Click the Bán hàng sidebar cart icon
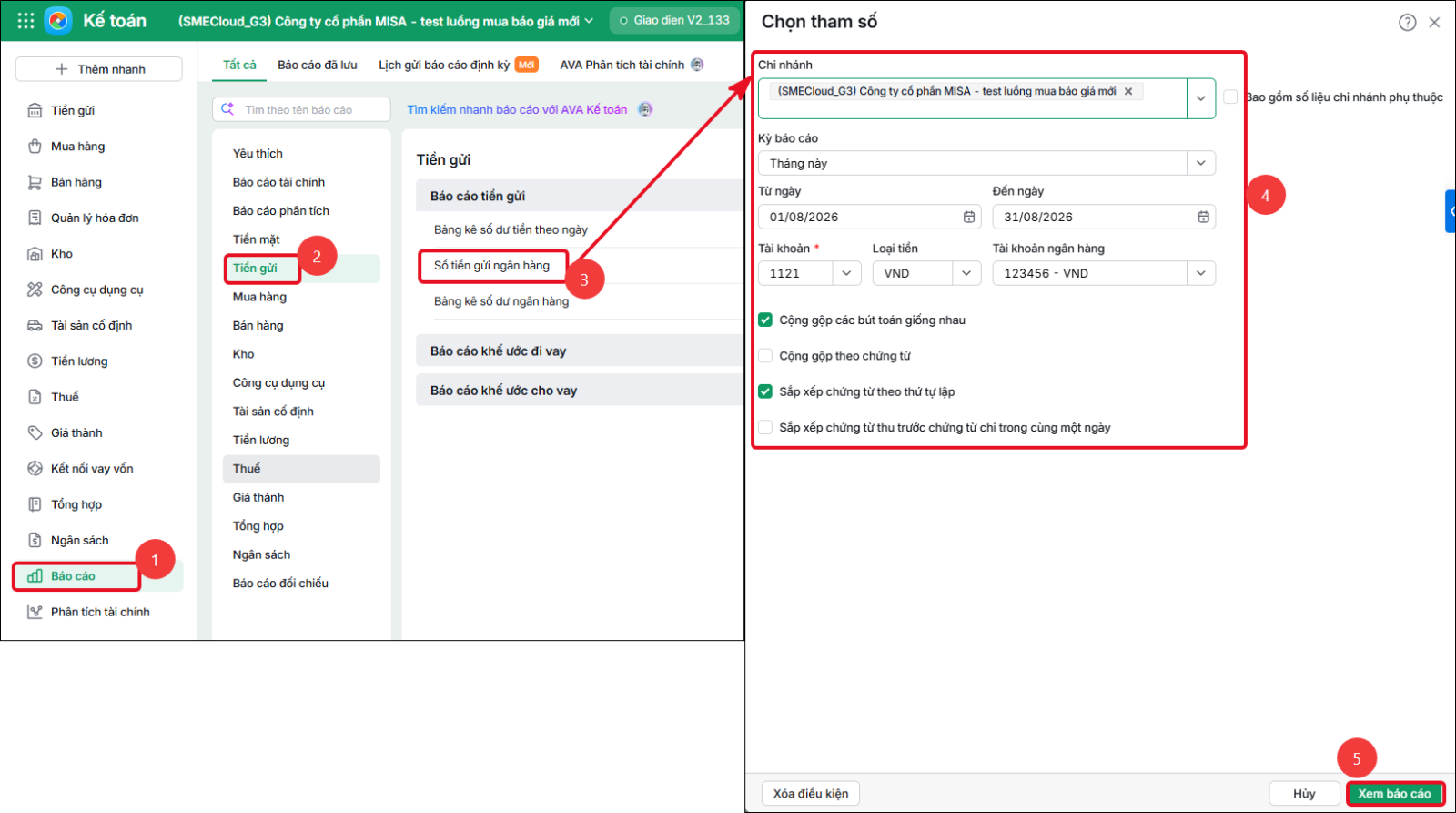 pyautogui.click(x=35, y=182)
